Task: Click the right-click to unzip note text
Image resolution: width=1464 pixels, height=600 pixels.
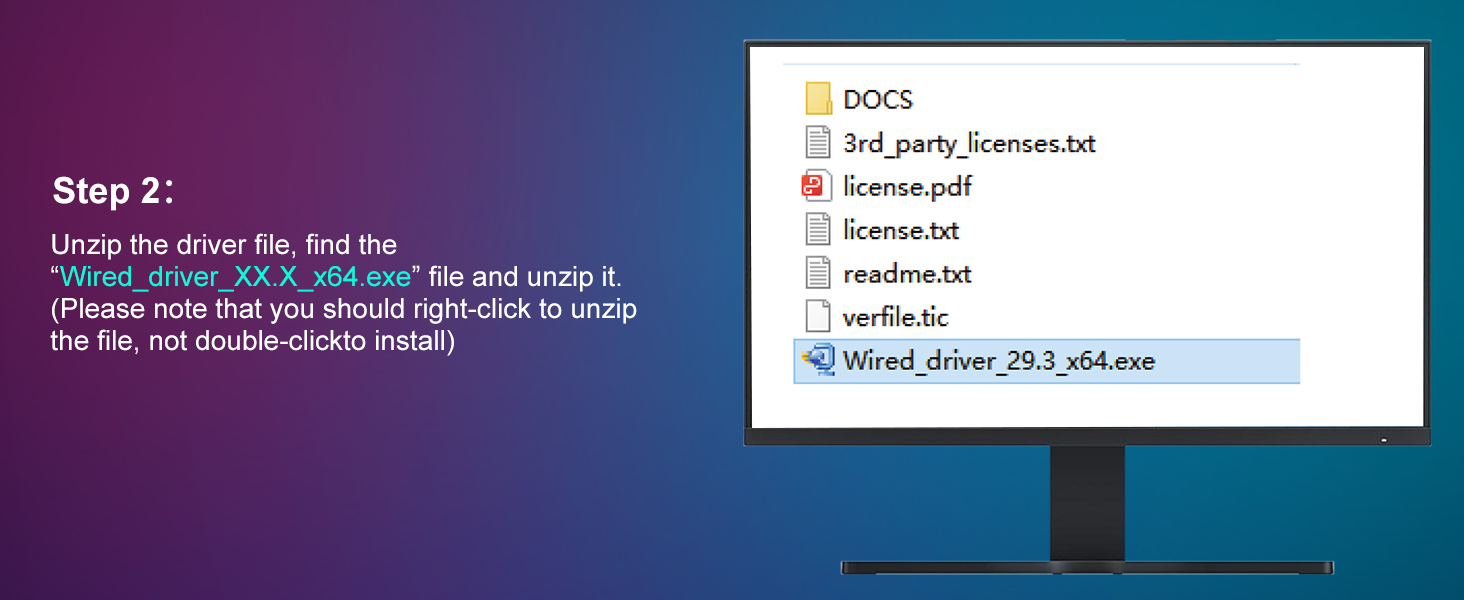Action: pyautogui.click(x=343, y=309)
